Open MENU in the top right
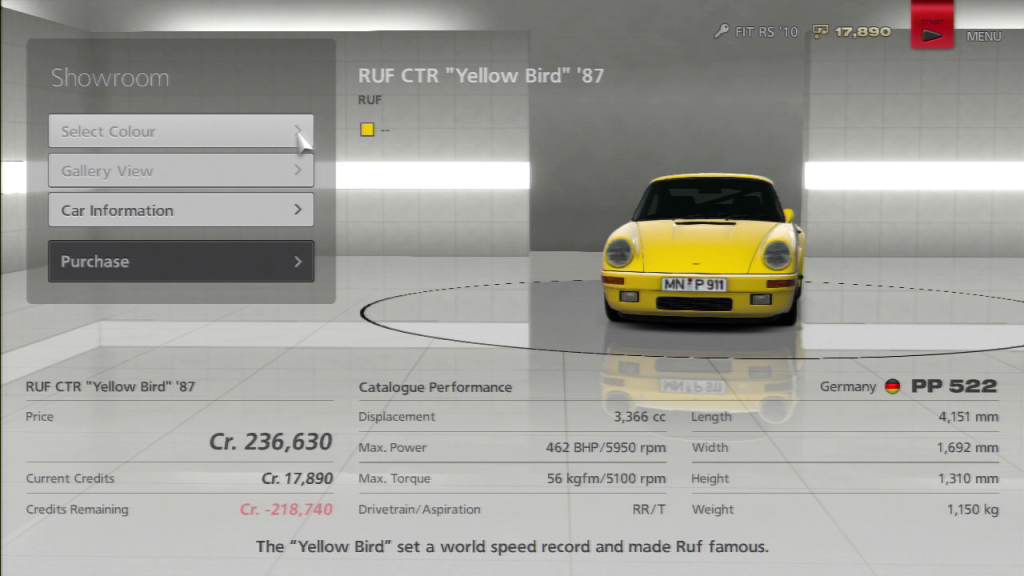Image resolution: width=1024 pixels, height=576 pixels. pos(984,37)
